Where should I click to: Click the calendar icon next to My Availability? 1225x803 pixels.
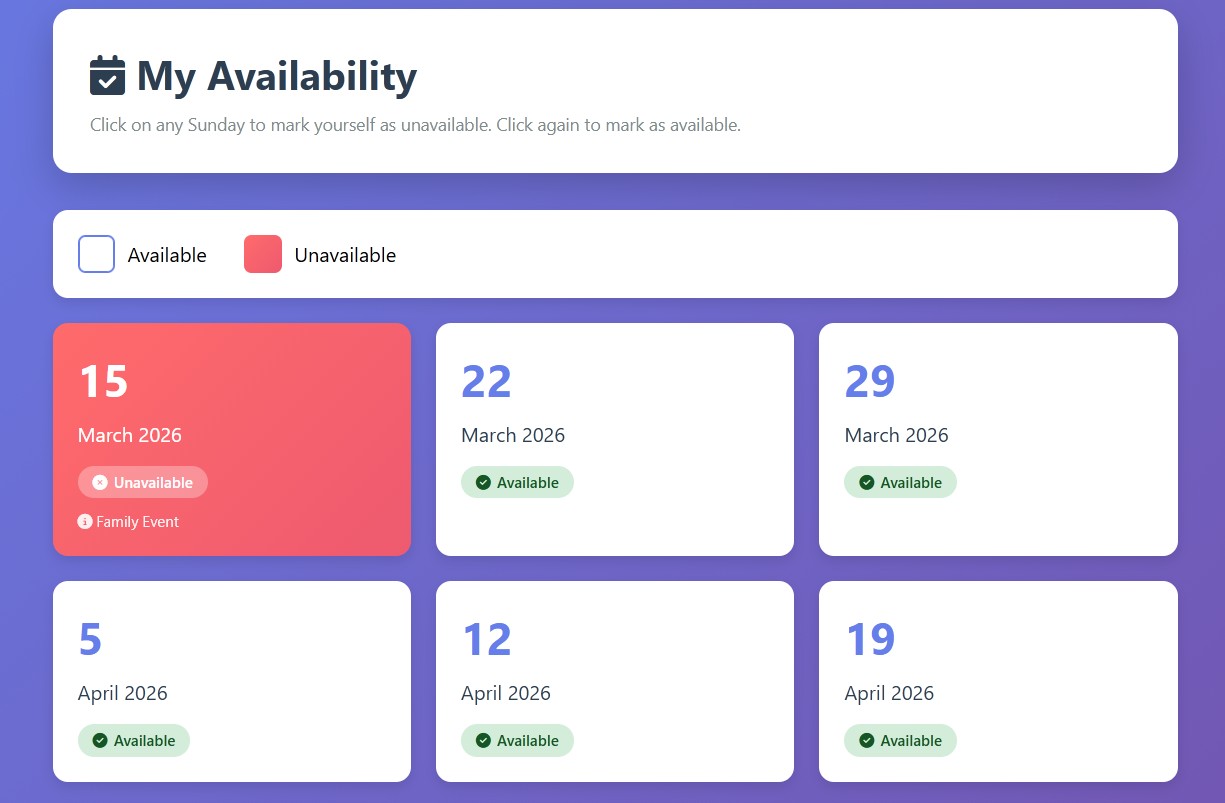(x=107, y=73)
